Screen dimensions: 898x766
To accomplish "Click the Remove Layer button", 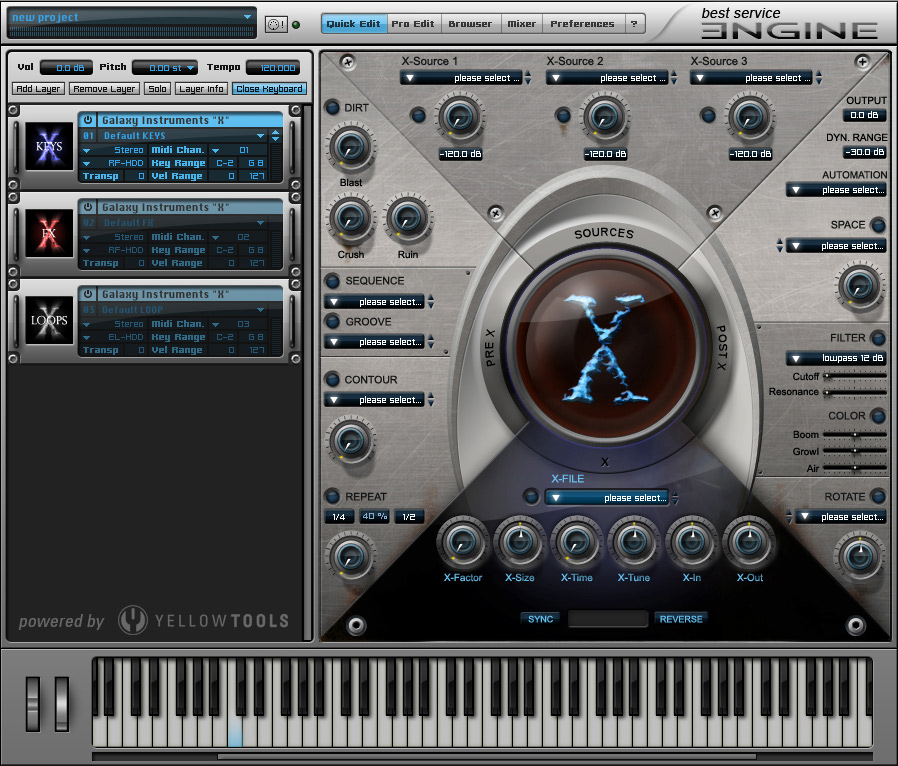I will pyautogui.click(x=104, y=89).
